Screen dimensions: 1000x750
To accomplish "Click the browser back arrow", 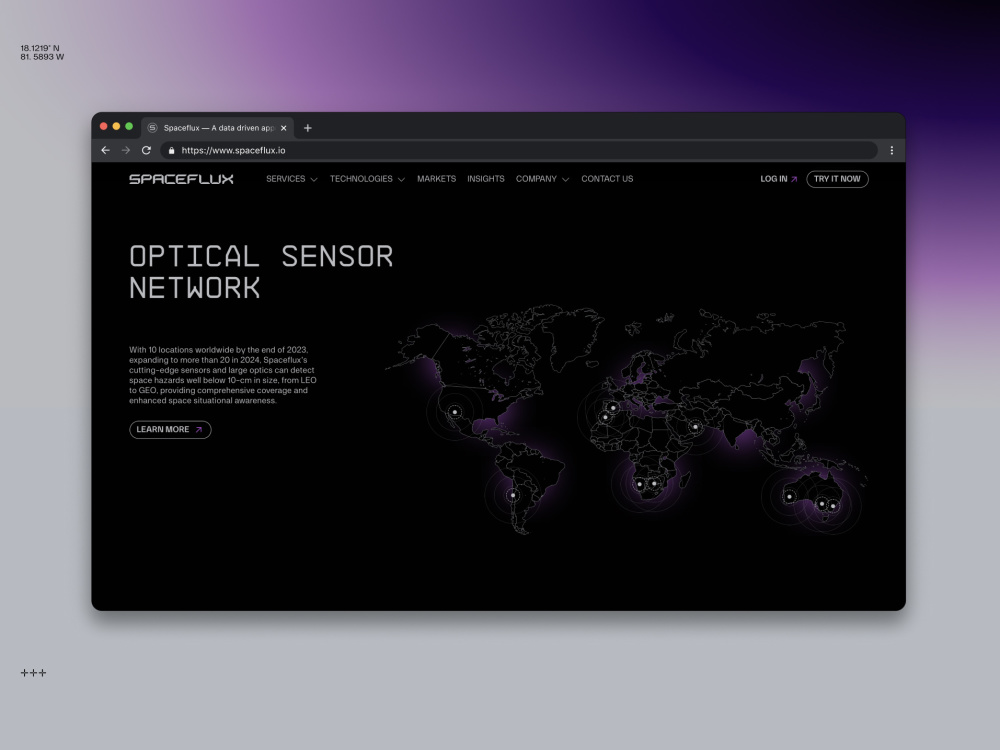I will point(105,151).
